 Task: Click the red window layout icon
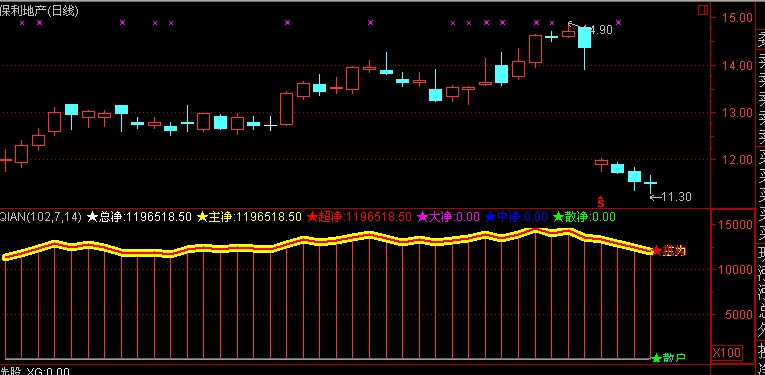pos(703,10)
